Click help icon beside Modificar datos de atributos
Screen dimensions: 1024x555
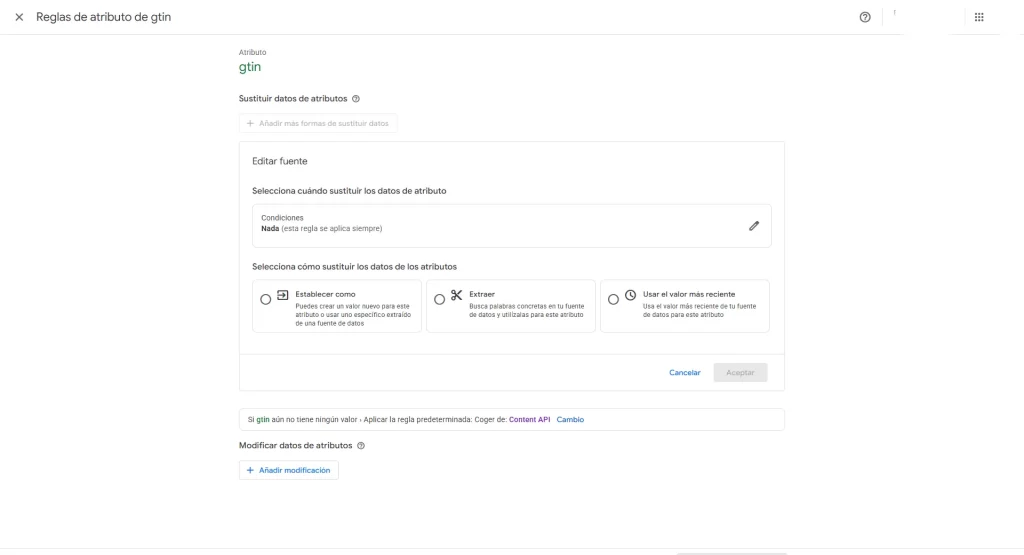click(361, 445)
